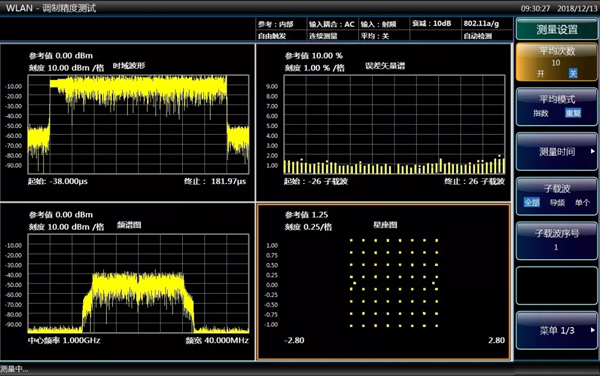Open the 测量设置 menu header
This screenshot has height=376, width=600.
click(x=557, y=29)
